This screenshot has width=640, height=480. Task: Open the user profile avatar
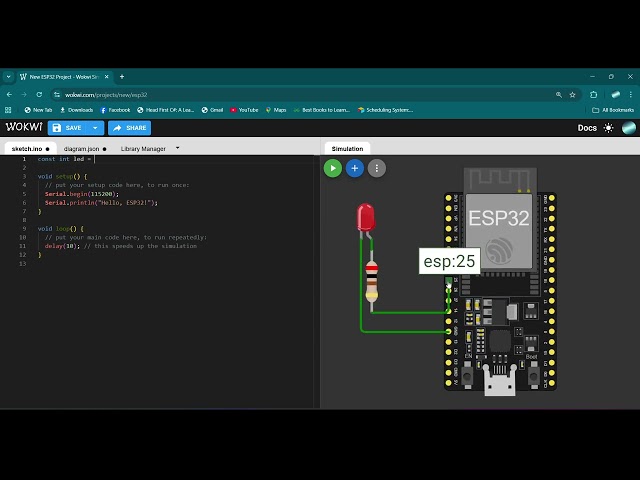(629, 128)
